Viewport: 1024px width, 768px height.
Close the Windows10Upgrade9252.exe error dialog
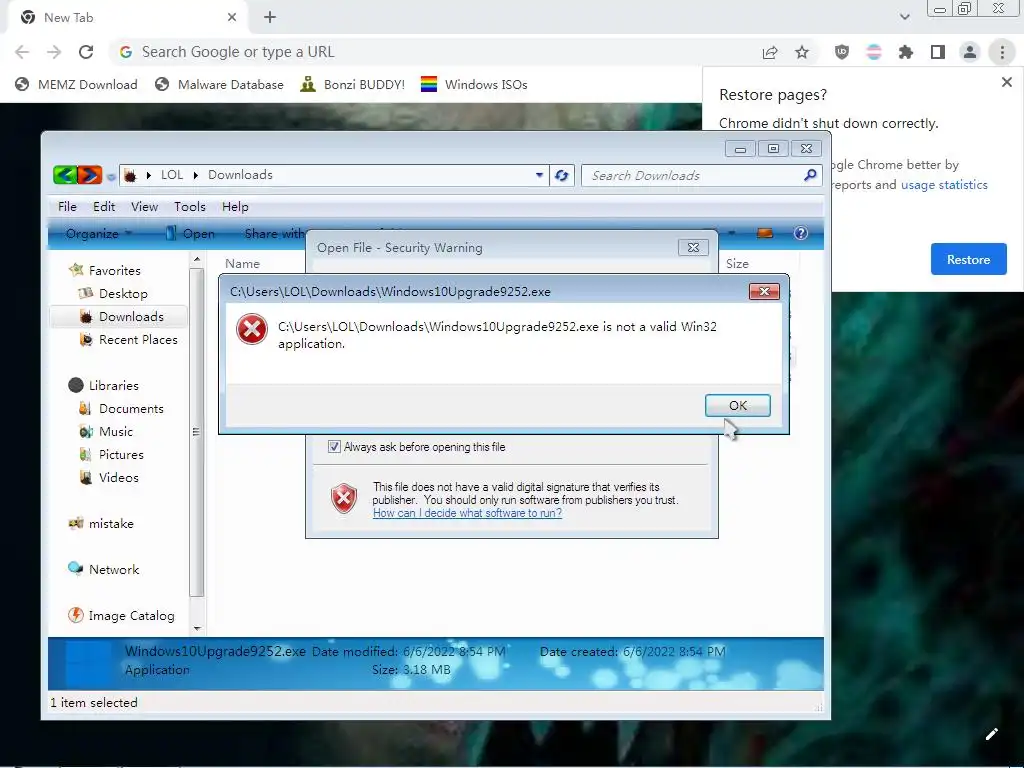pos(764,291)
